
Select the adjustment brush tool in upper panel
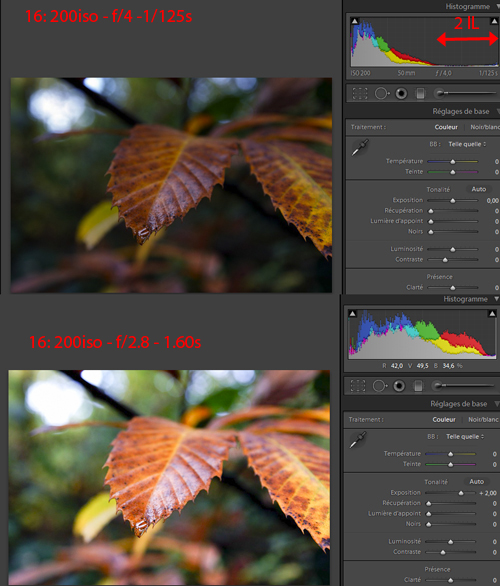(464, 93)
